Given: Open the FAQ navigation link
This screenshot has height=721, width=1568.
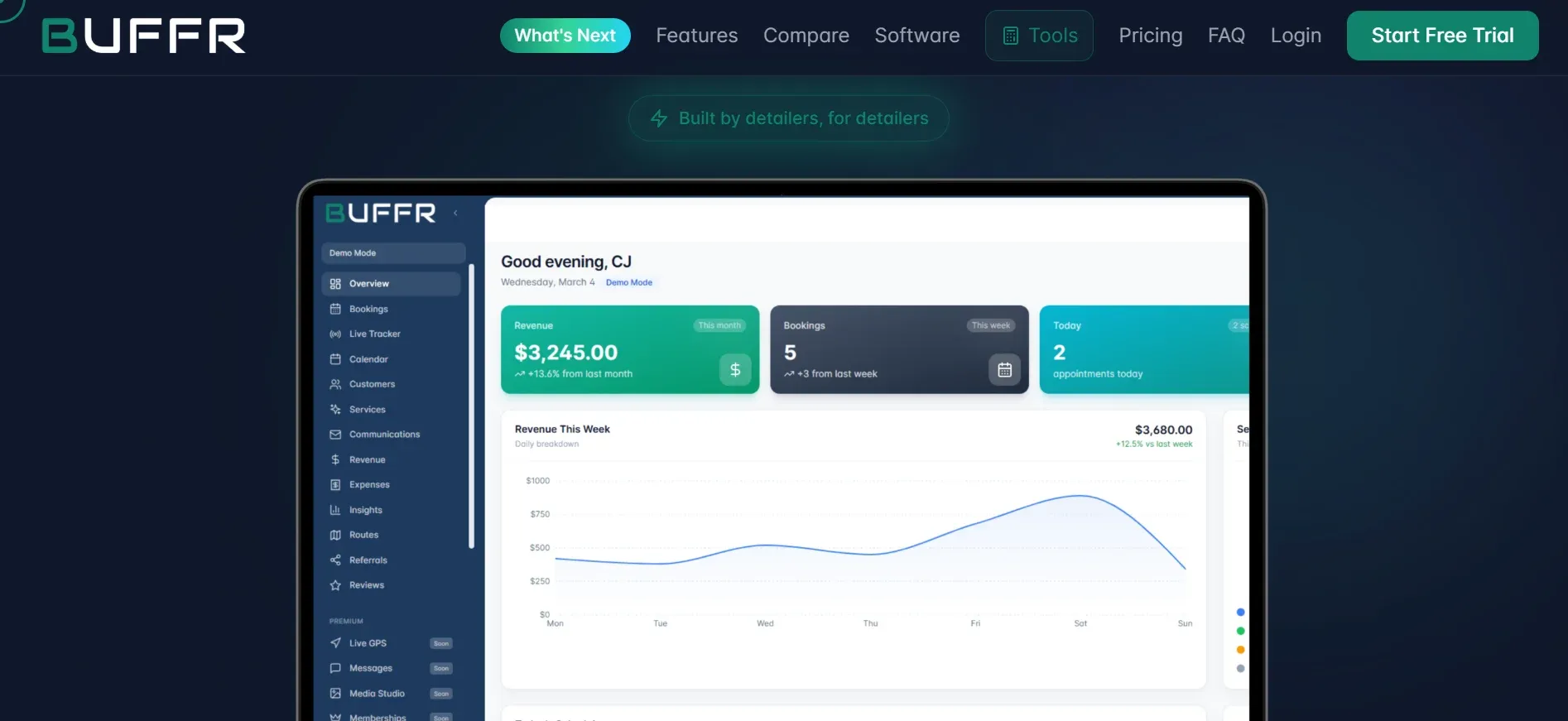Looking at the screenshot, I should [x=1226, y=36].
